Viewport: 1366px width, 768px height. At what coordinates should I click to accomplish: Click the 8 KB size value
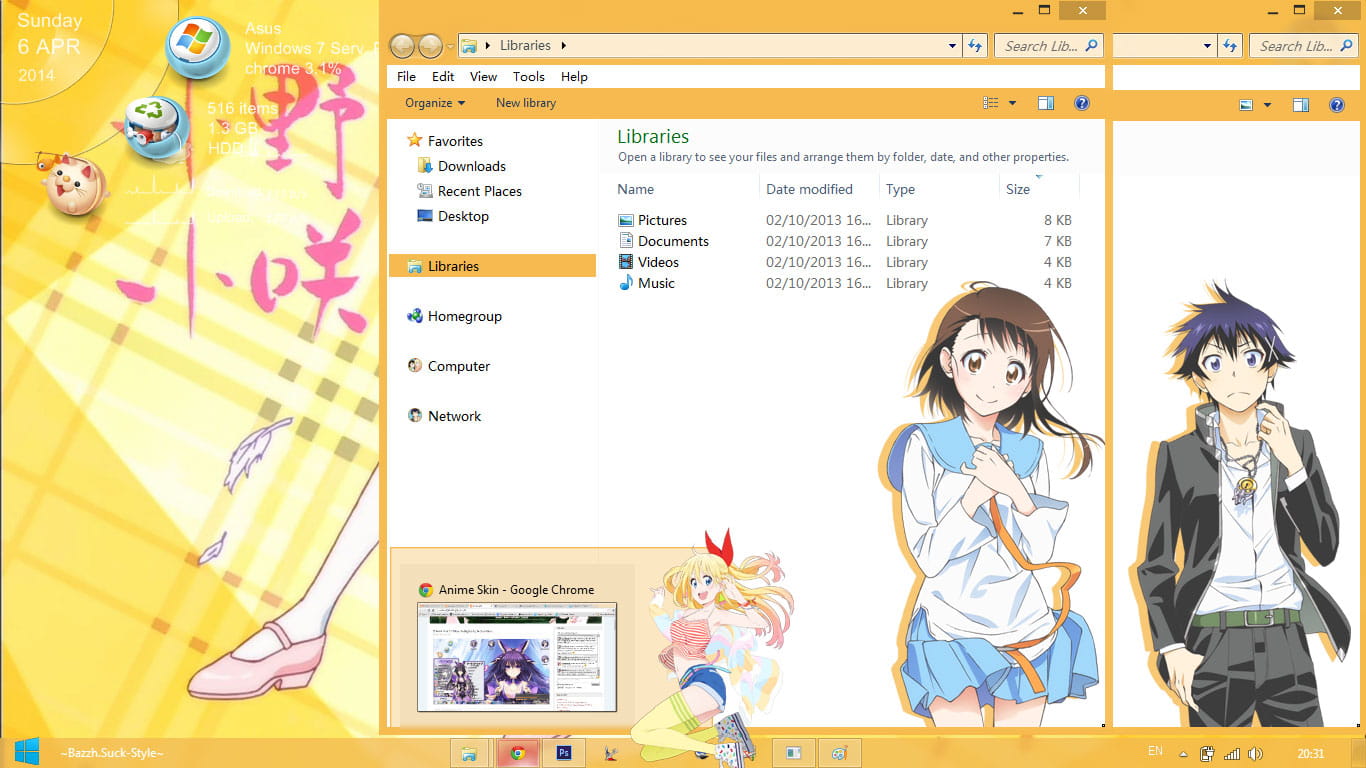coord(1057,220)
